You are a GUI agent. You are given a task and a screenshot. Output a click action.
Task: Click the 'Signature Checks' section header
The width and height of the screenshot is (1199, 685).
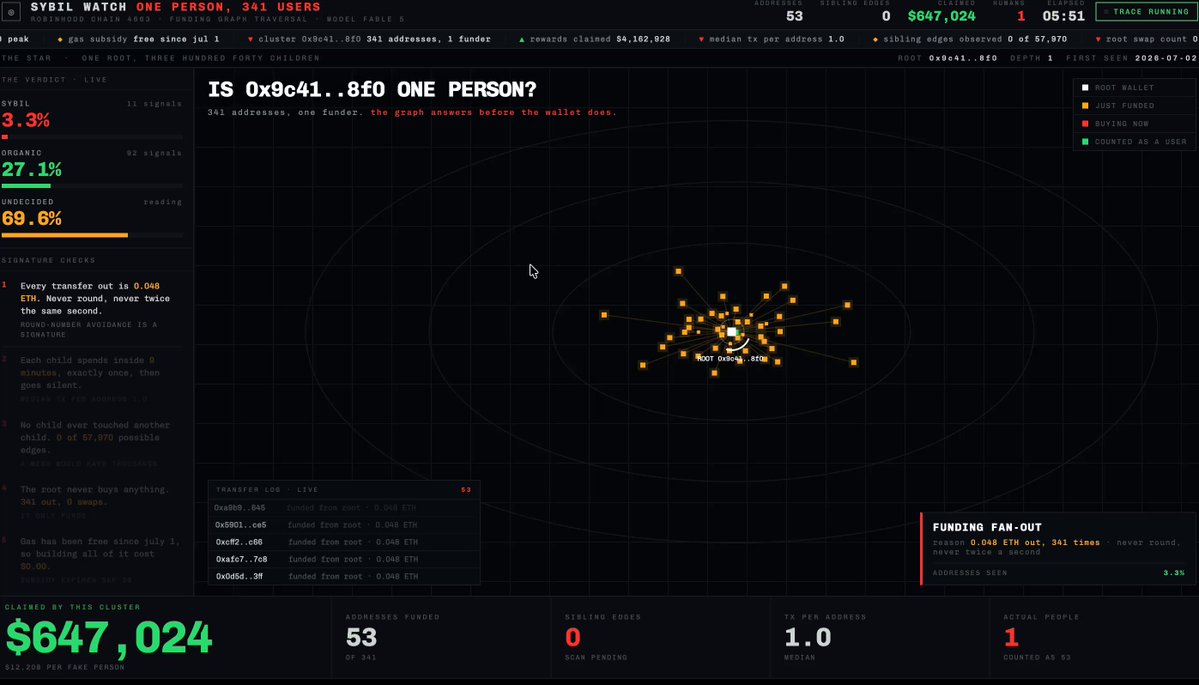click(x=48, y=260)
